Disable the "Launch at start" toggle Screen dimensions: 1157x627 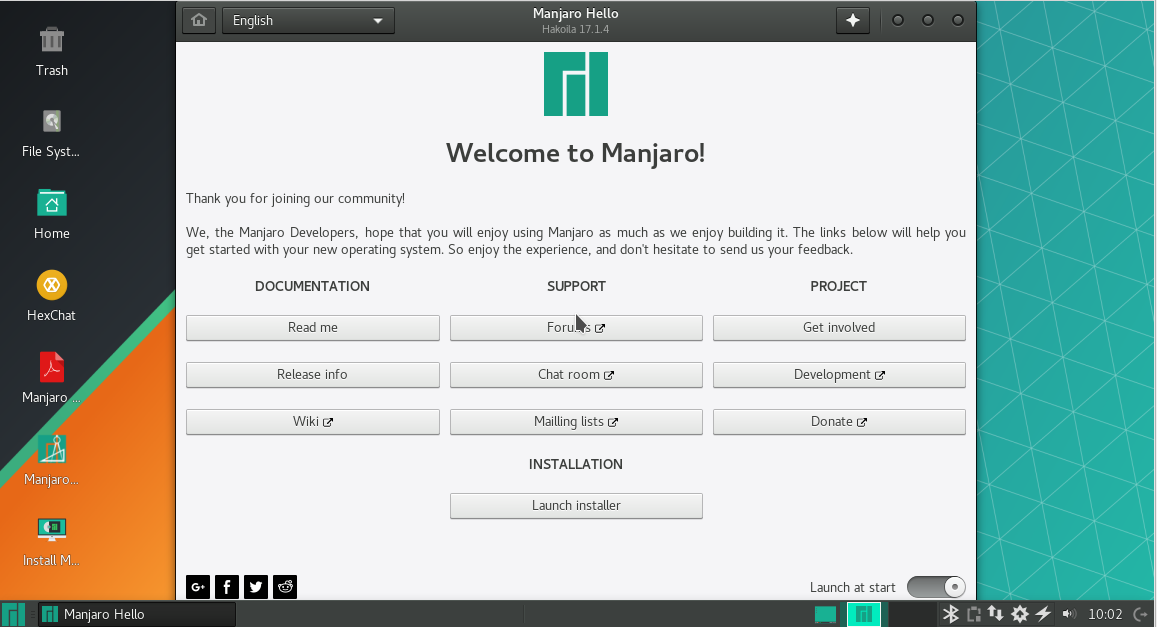tap(936, 587)
